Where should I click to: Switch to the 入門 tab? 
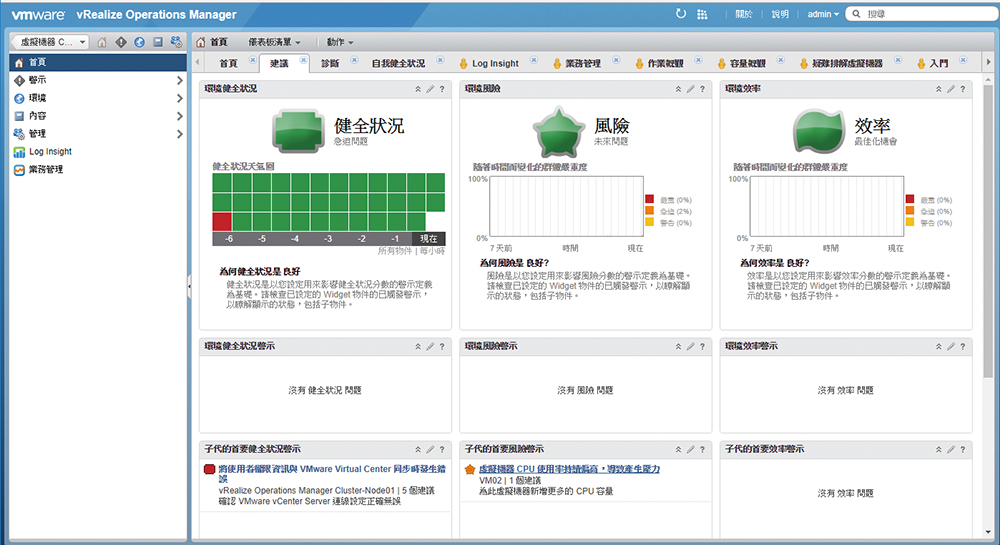(x=939, y=63)
